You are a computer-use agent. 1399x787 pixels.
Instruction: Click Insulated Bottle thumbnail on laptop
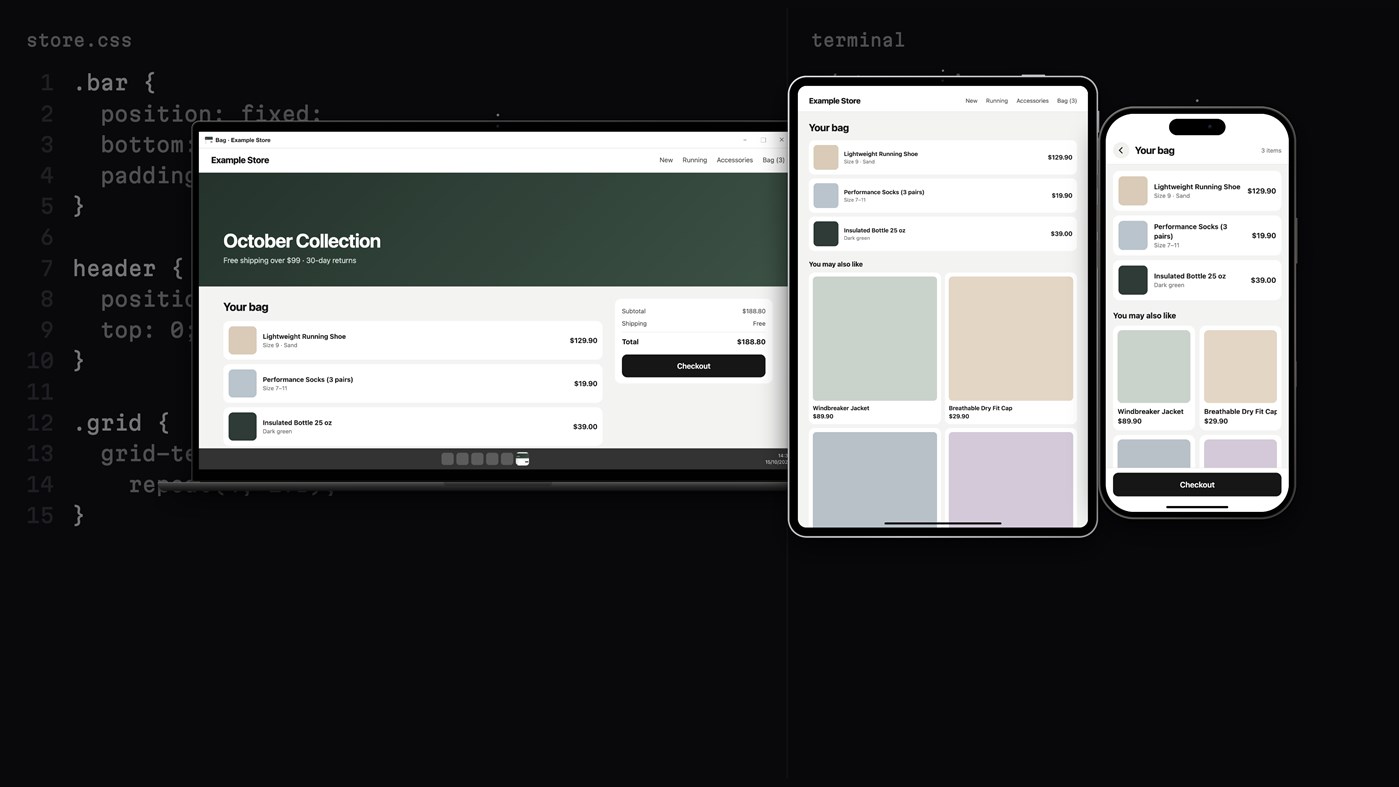pyautogui.click(x=242, y=426)
